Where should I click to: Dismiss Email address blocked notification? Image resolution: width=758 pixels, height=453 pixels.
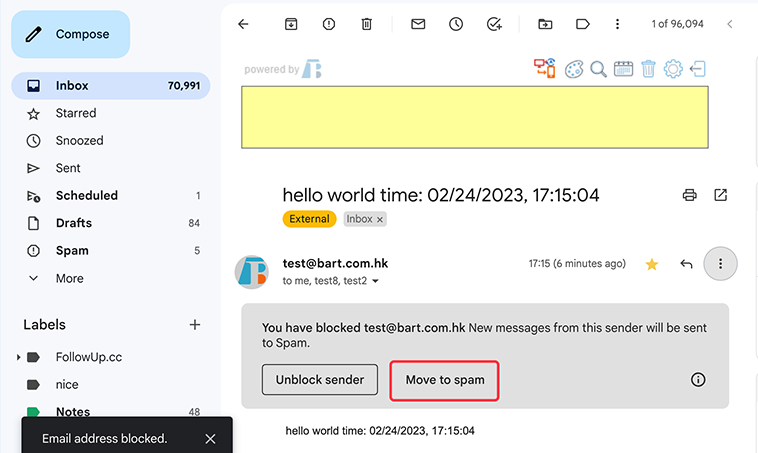click(210, 439)
